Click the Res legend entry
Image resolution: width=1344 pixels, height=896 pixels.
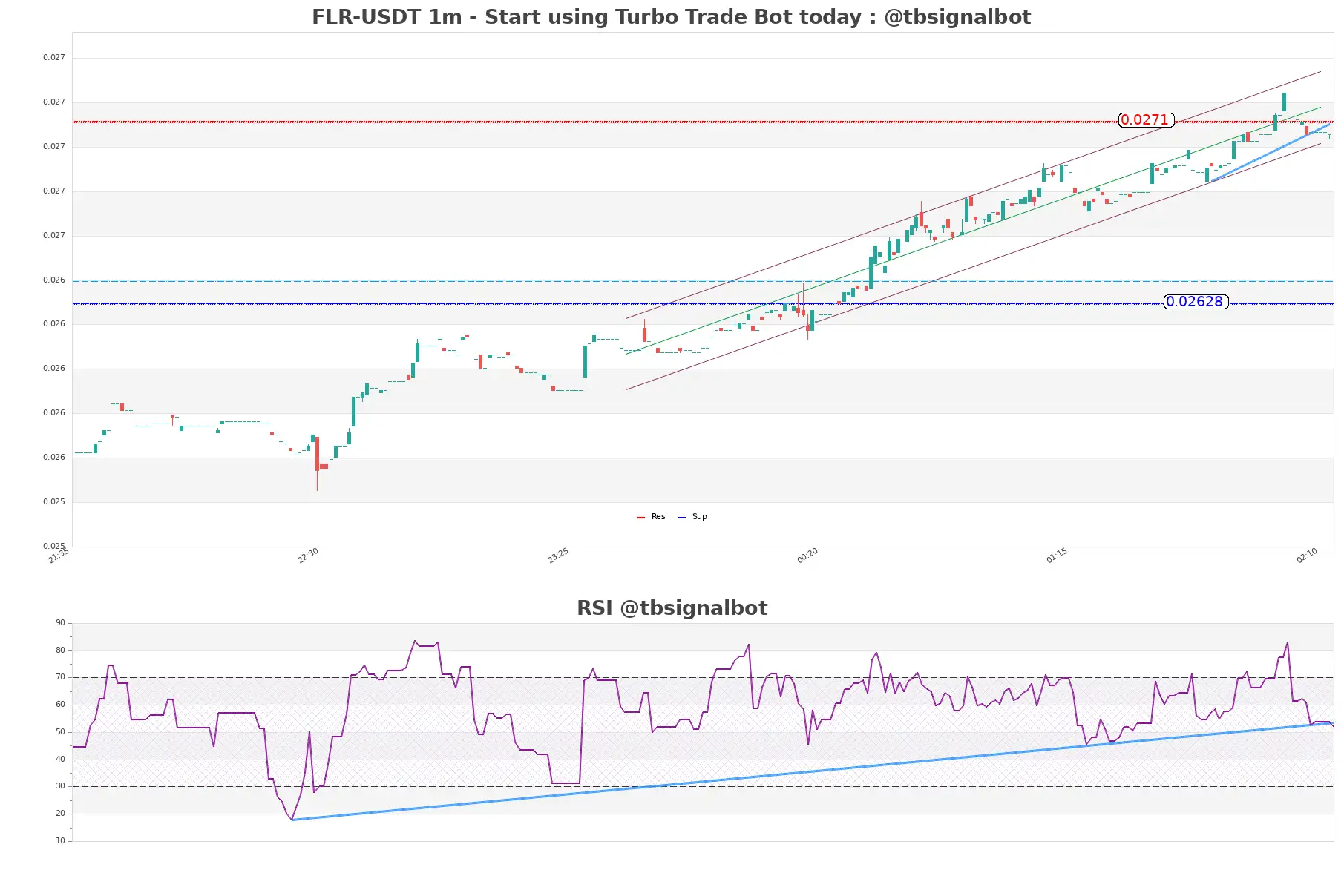click(651, 517)
